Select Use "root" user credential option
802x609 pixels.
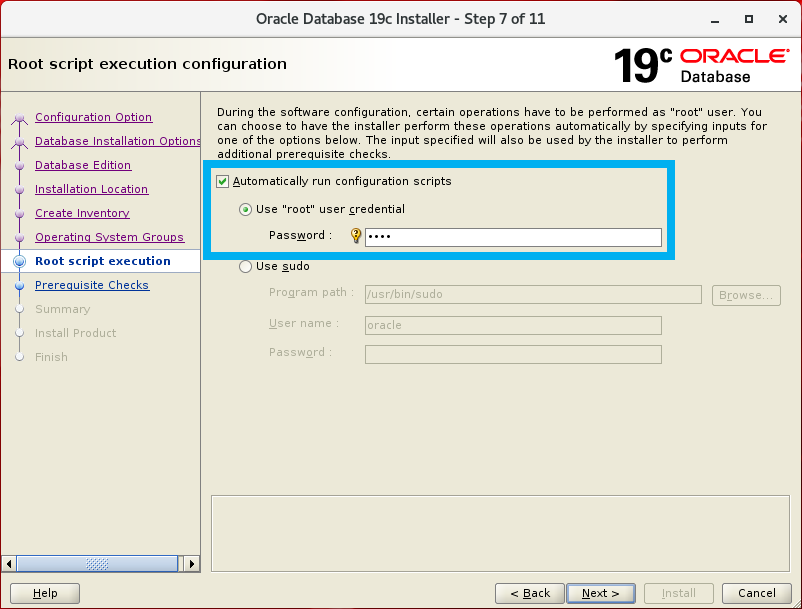(x=246, y=210)
